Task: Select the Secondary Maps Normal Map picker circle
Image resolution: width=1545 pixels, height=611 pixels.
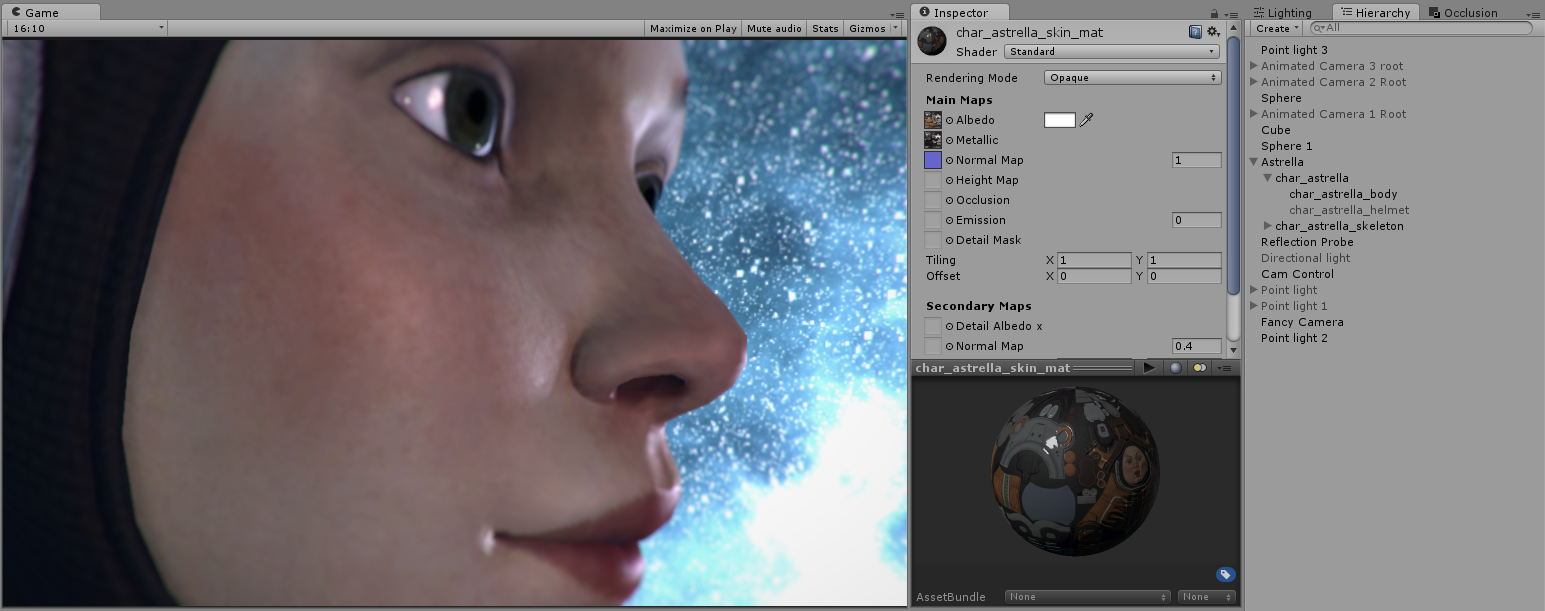Action: pos(950,346)
